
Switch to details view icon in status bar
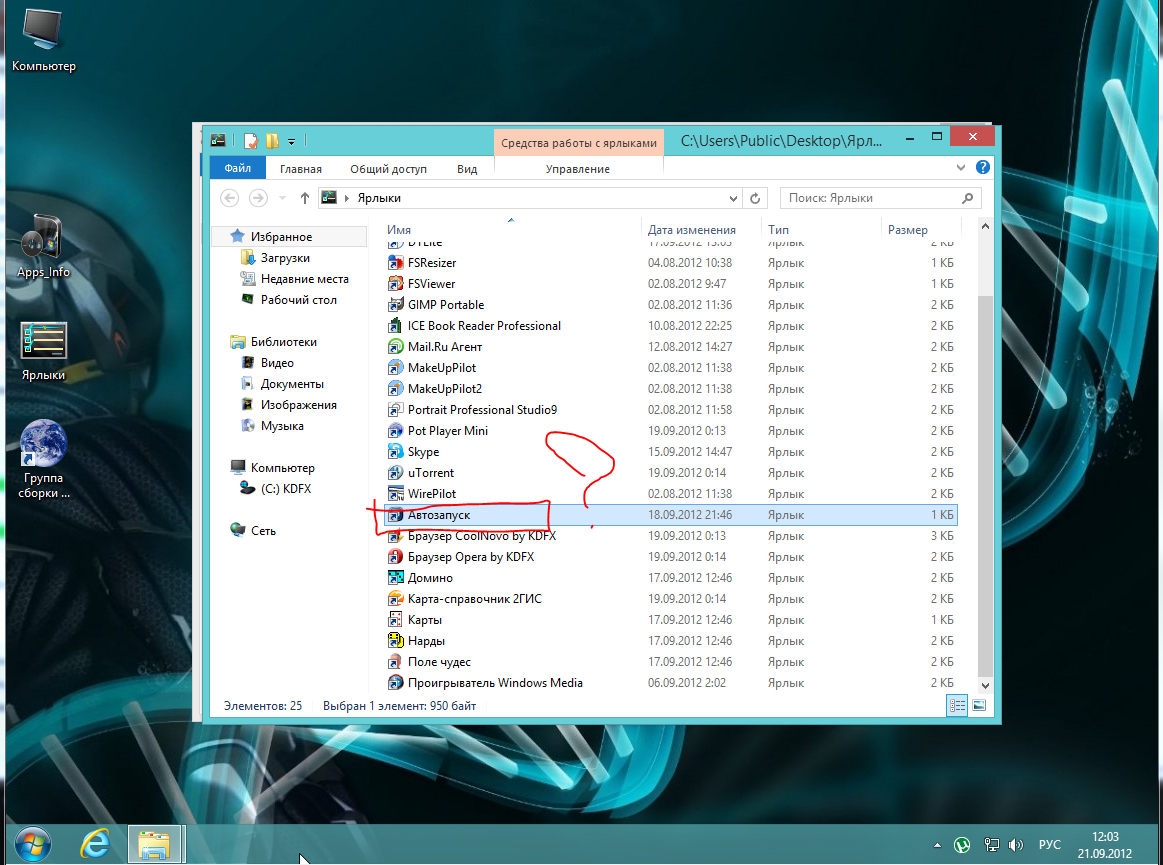958,706
